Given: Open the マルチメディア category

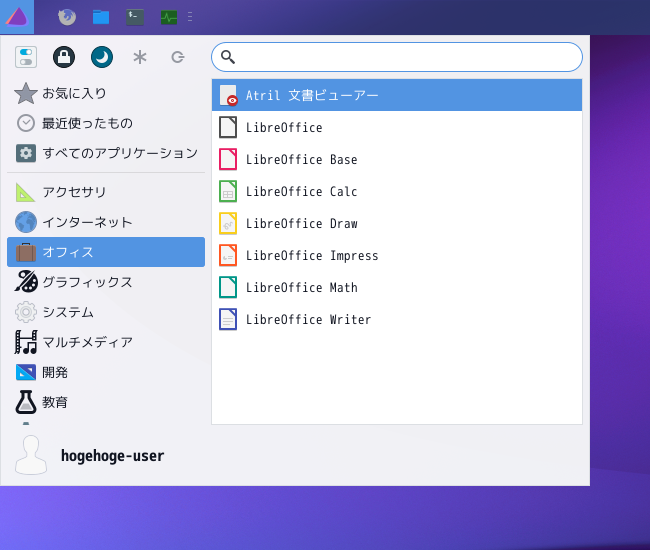Looking at the screenshot, I should click(106, 342).
